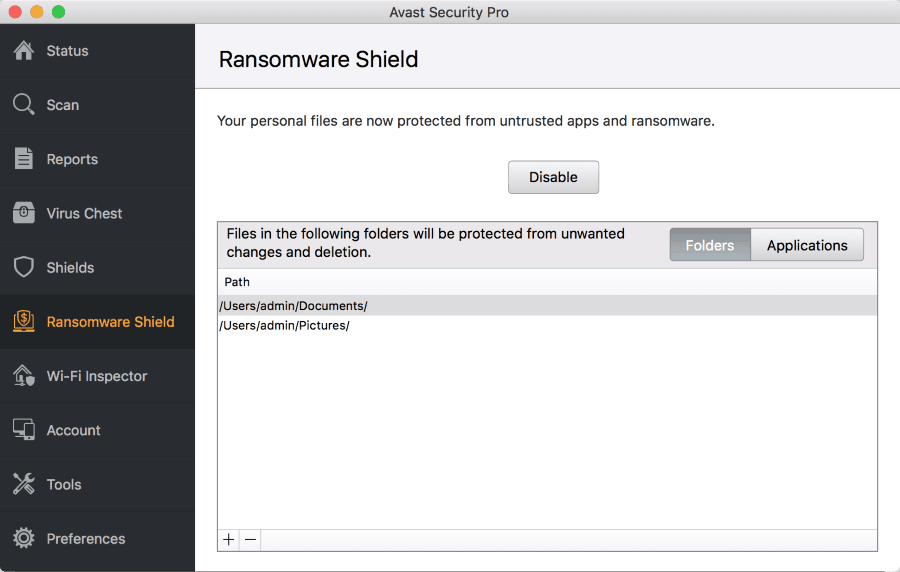The width and height of the screenshot is (900, 572).
Task: Select the /Users/admin/Pictures/ row
Action: tap(547, 325)
